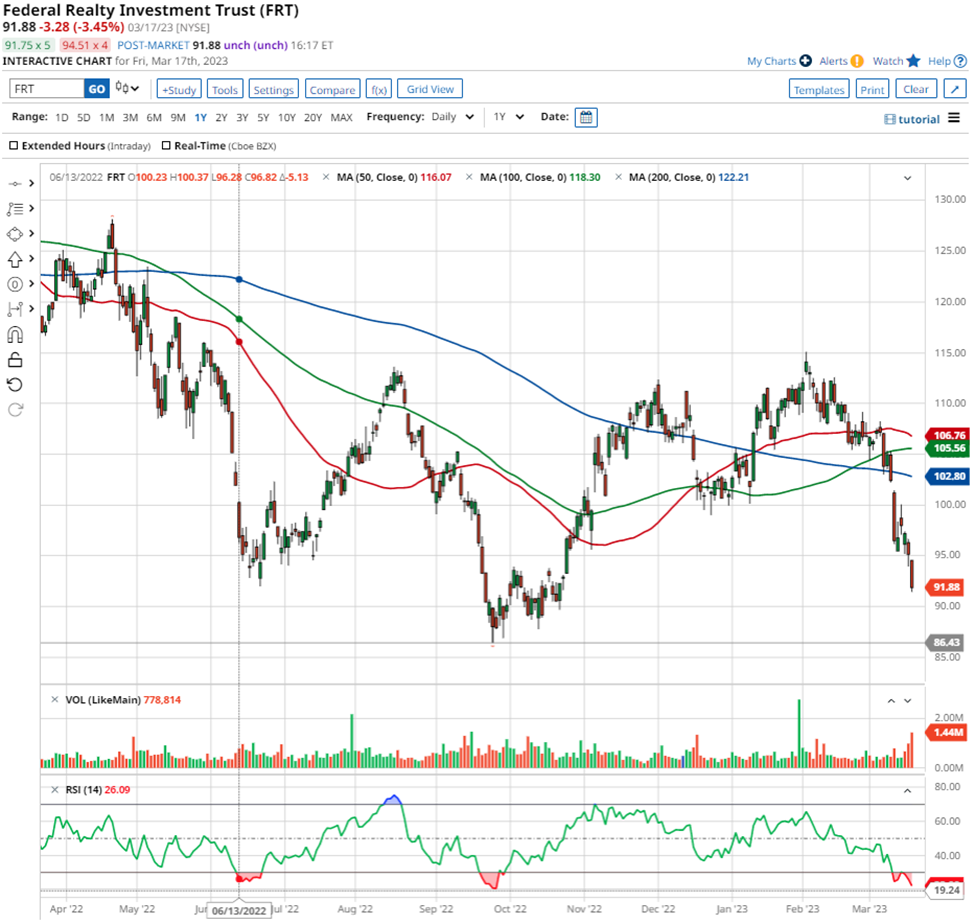Expand shapes tool options arrow
Image resolution: width=975 pixels, height=924 pixels.
(x=31, y=234)
